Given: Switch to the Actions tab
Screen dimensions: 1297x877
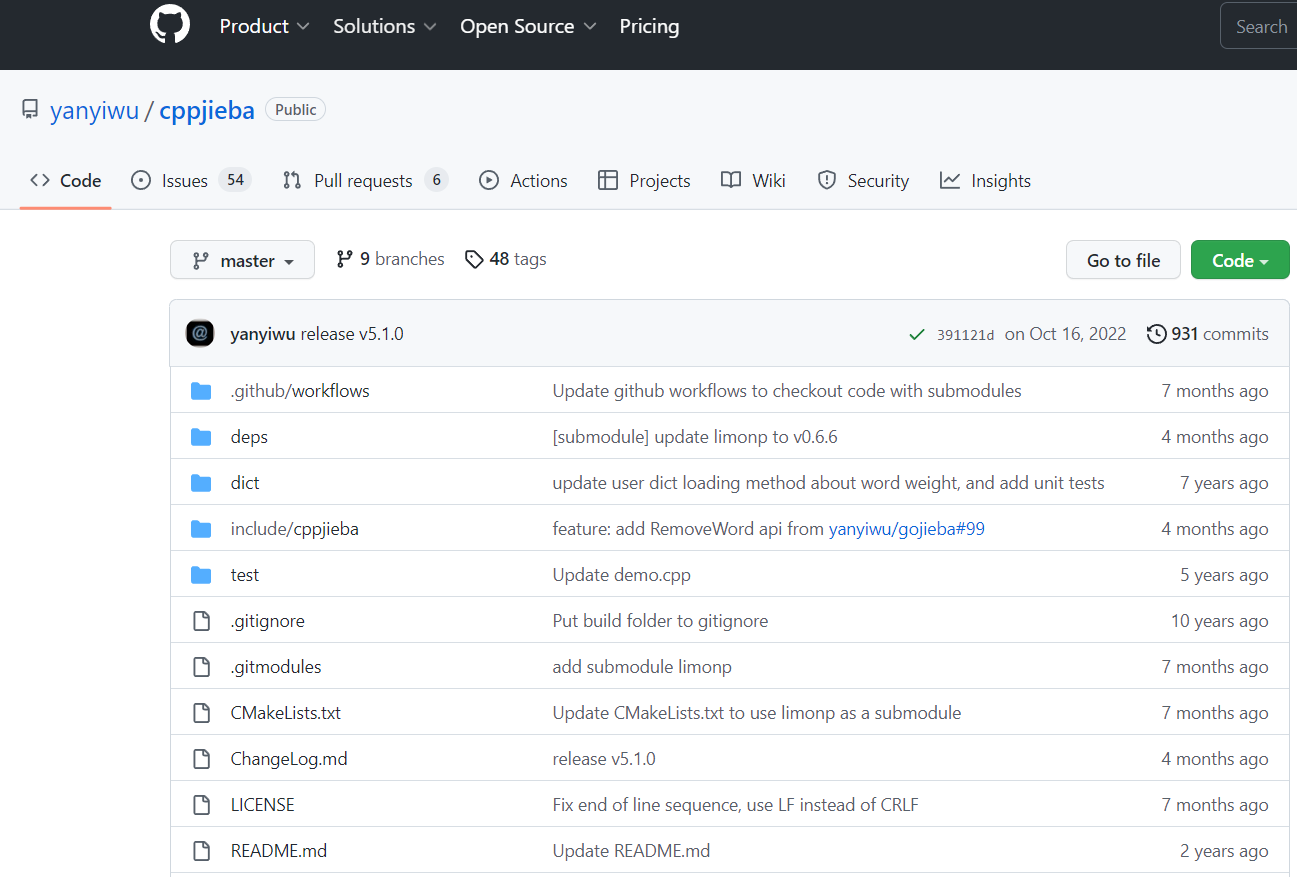Looking at the screenshot, I should pos(523,181).
